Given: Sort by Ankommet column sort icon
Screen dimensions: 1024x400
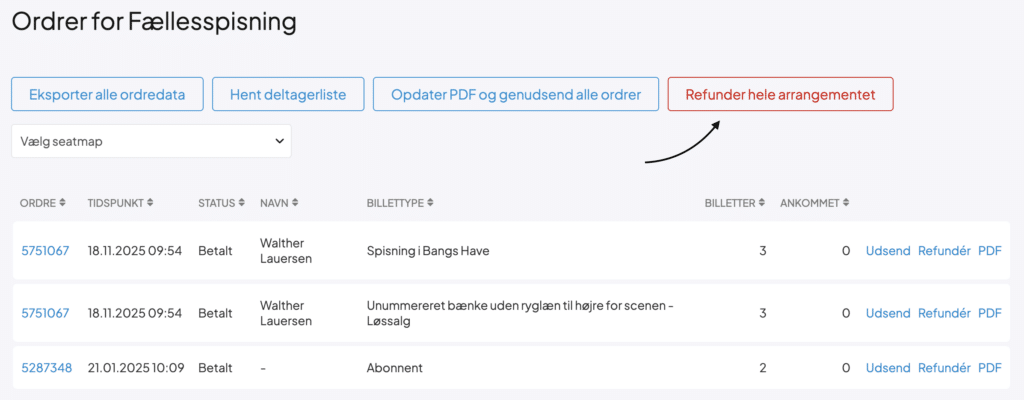Looking at the screenshot, I should pos(846,203).
